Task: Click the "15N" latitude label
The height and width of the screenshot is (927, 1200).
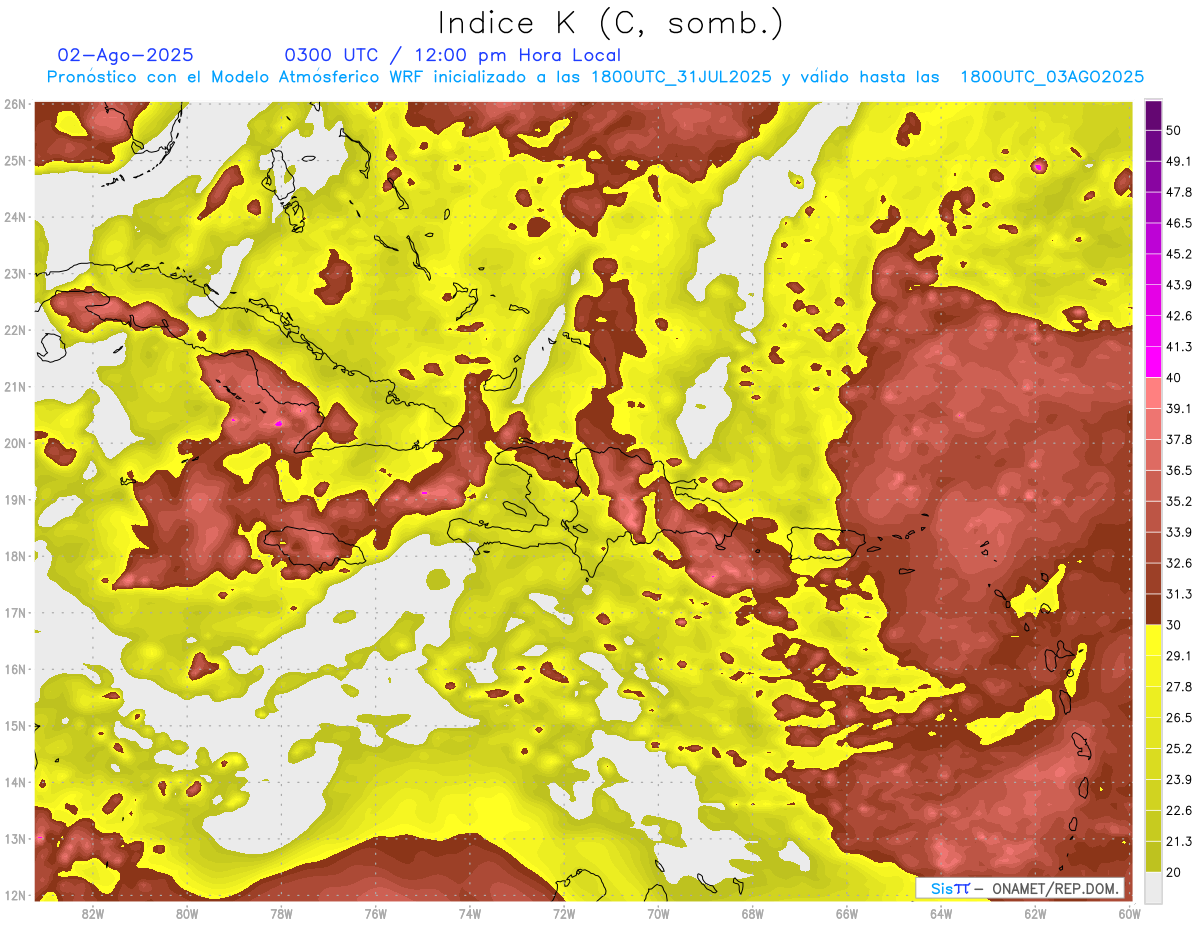Action: point(15,725)
